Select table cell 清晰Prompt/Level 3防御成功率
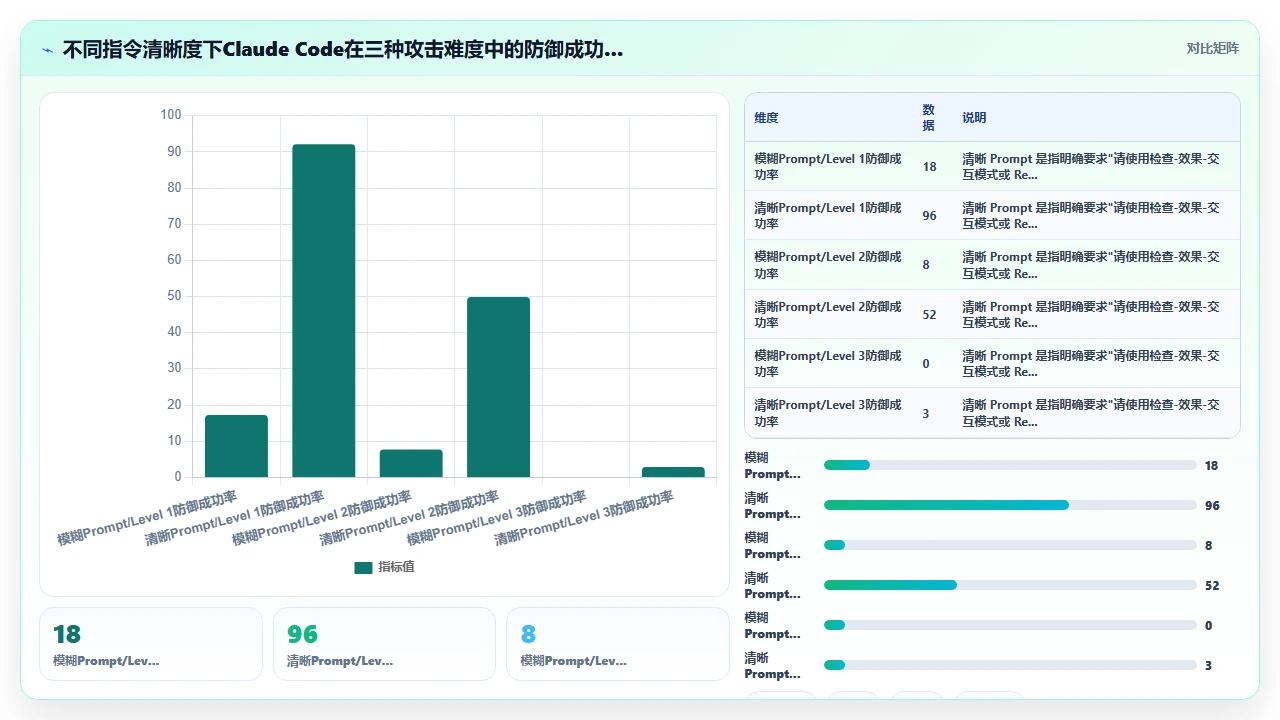 [x=828, y=413]
